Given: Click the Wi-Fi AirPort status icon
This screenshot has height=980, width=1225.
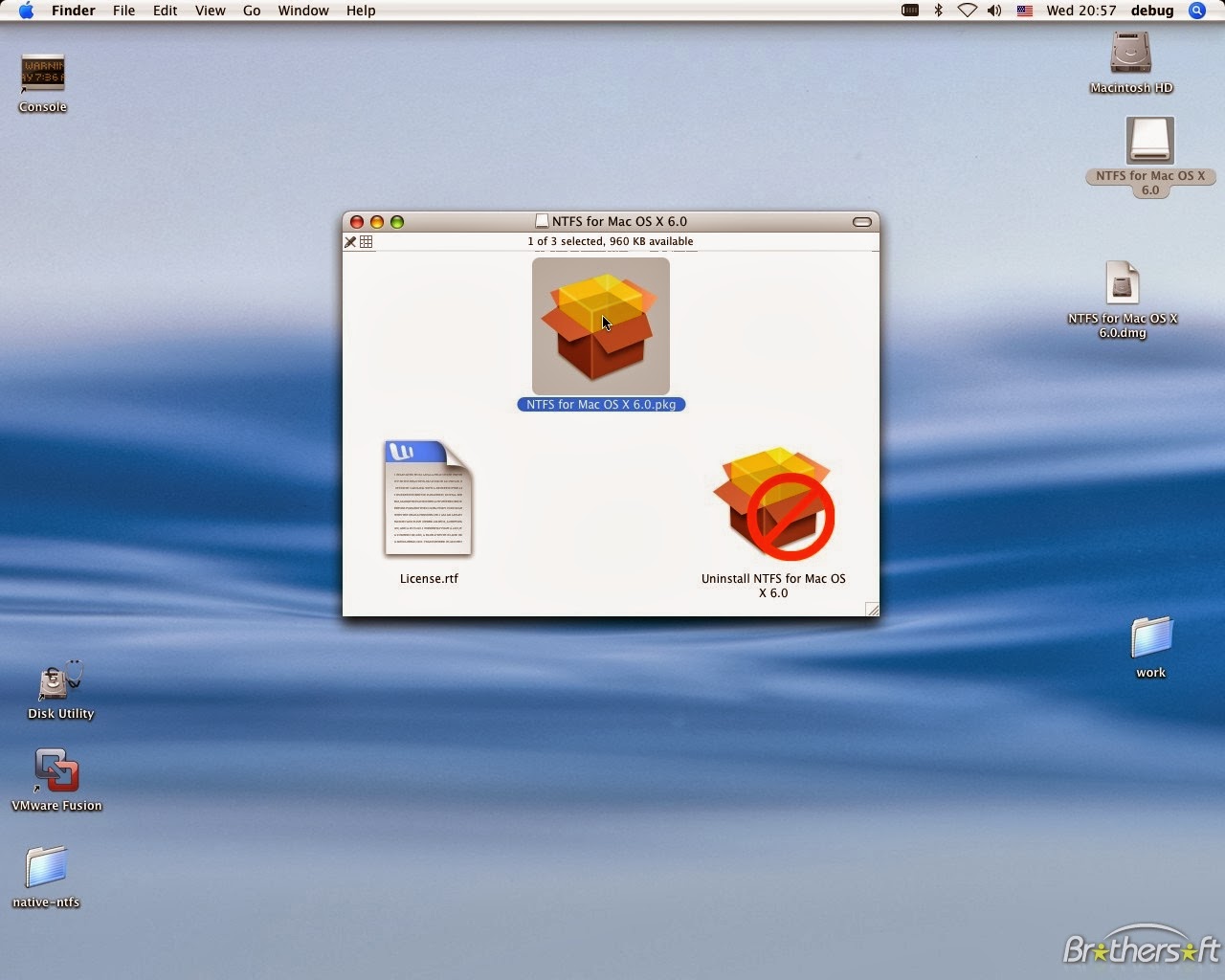Looking at the screenshot, I should 967,11.
